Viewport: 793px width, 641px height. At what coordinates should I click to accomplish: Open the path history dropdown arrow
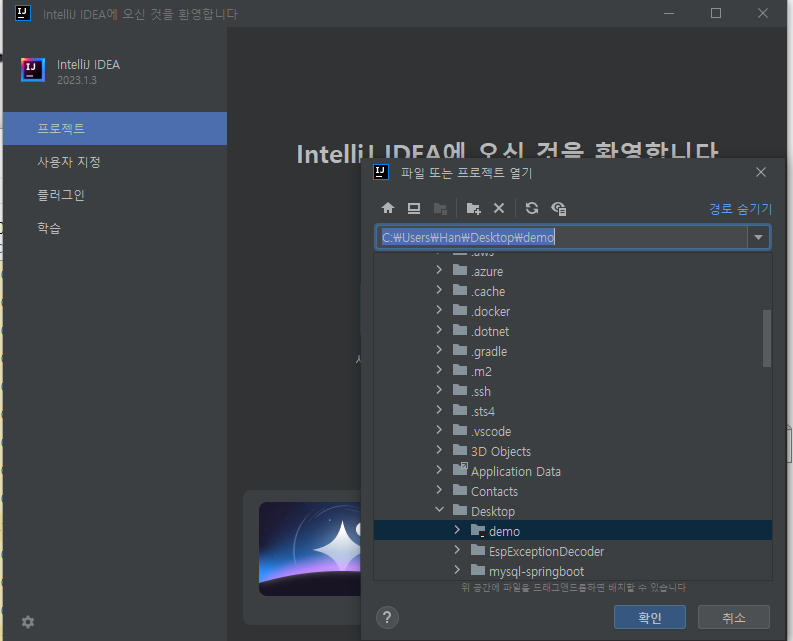tap(758, 237)
